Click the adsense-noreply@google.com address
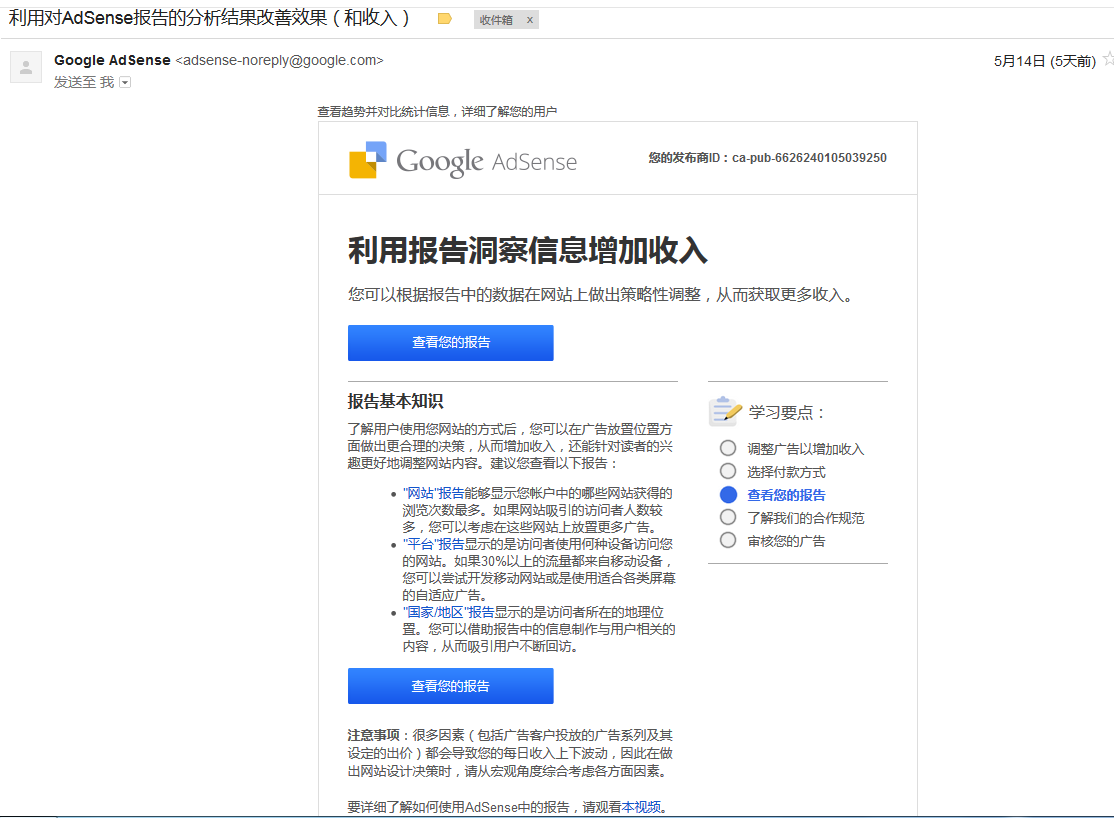The height and width of the screenshot is (818, 1114). 279,60
